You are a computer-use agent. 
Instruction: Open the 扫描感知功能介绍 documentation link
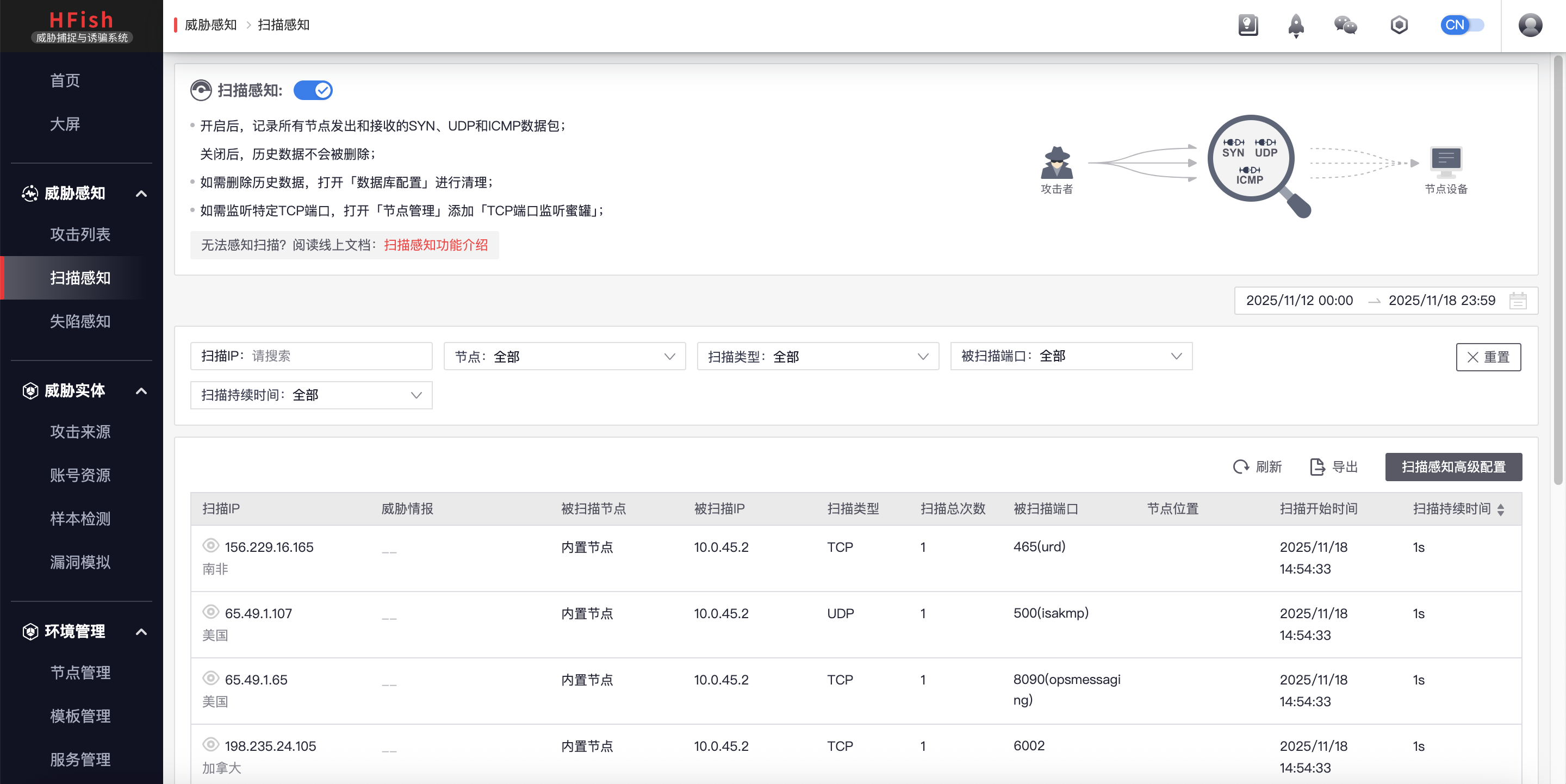[x=435, y=245]
